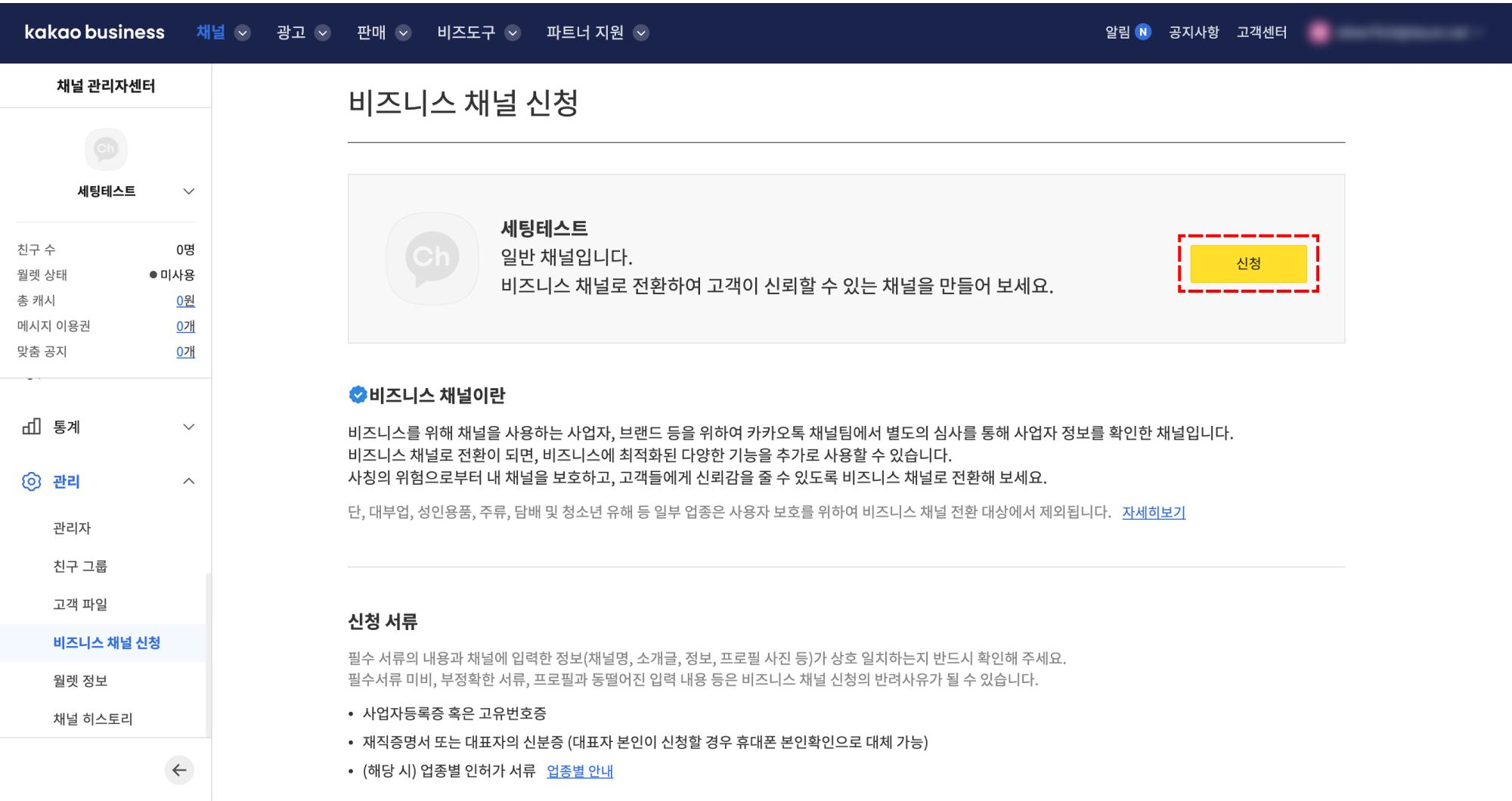Open the 비즈도구 dropdown menu
Screen dimensions: 1512x801
(513, 33)
